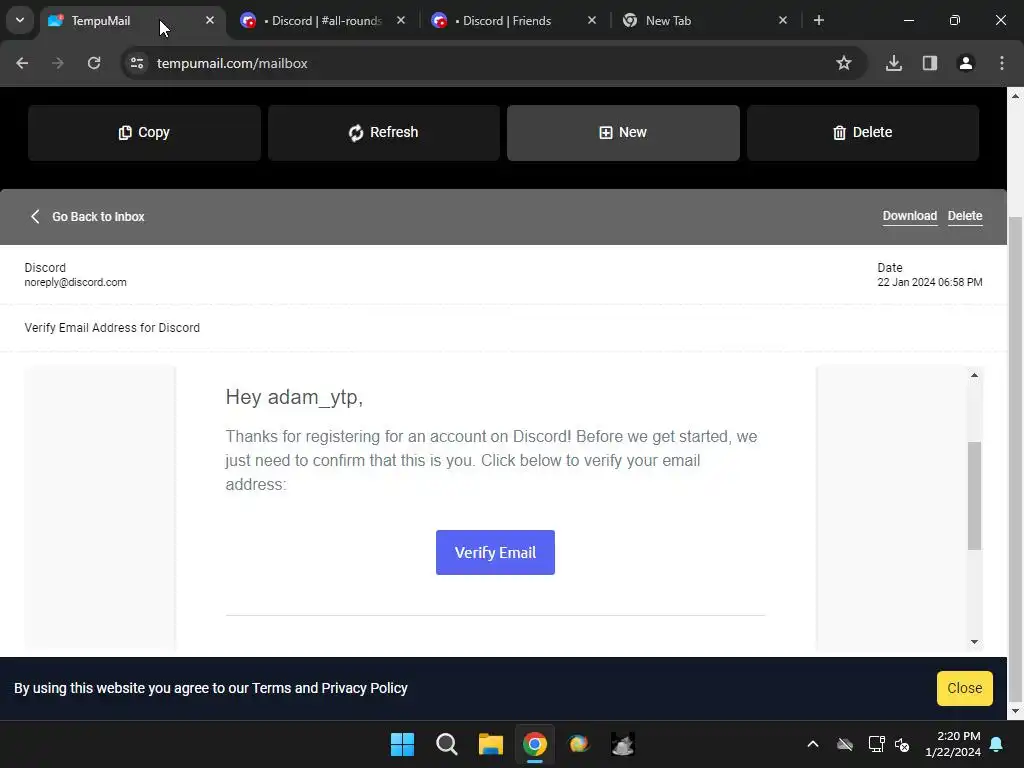Show hidden system tray icons
The height and width of the screenshot is (768, 1024).
813,744
